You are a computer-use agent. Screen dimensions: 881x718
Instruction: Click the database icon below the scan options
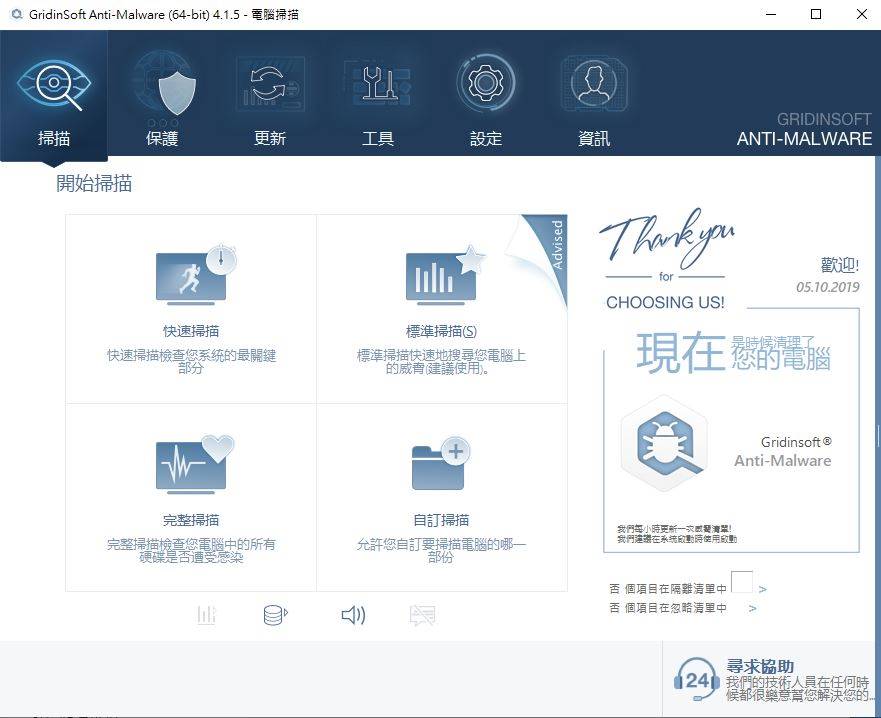click(x=275, y=615)
